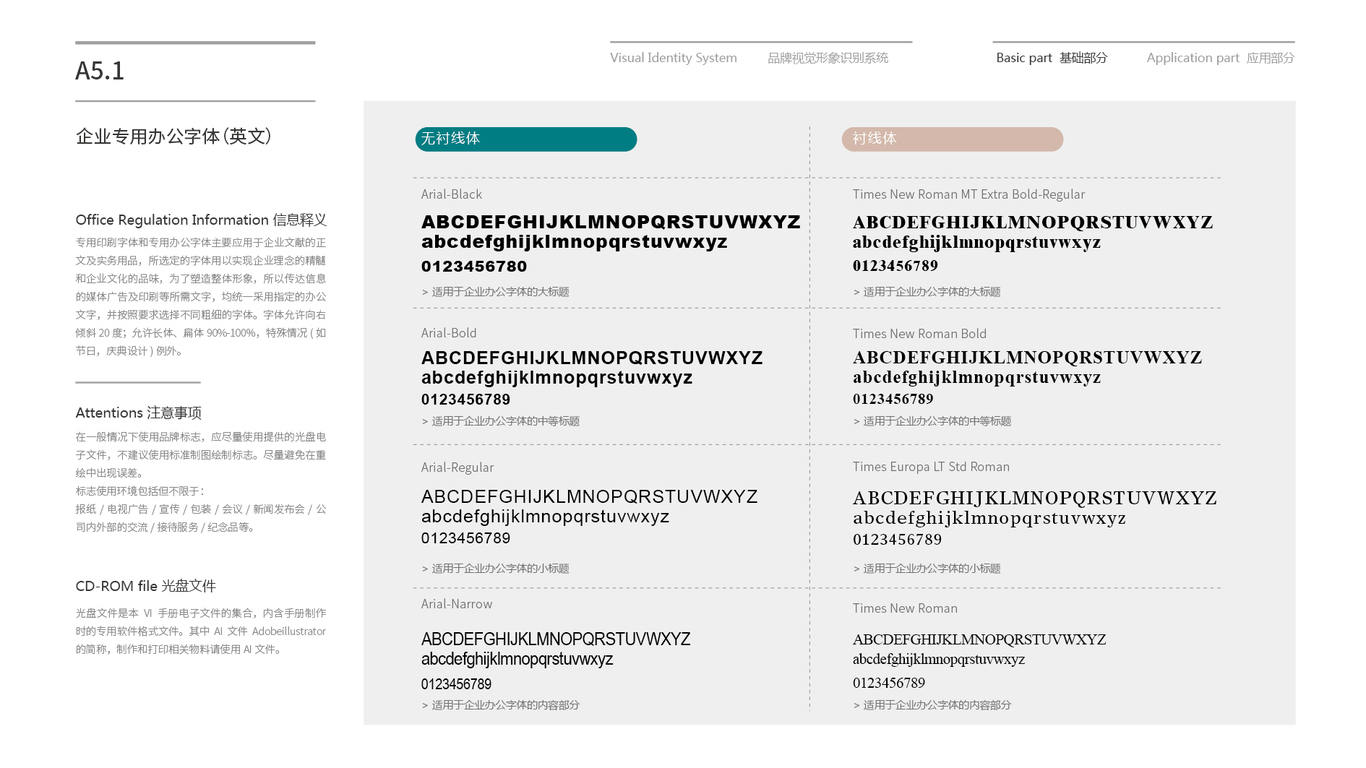
Task: Select the Arial-Bold font name label
Action: (449, 333)
